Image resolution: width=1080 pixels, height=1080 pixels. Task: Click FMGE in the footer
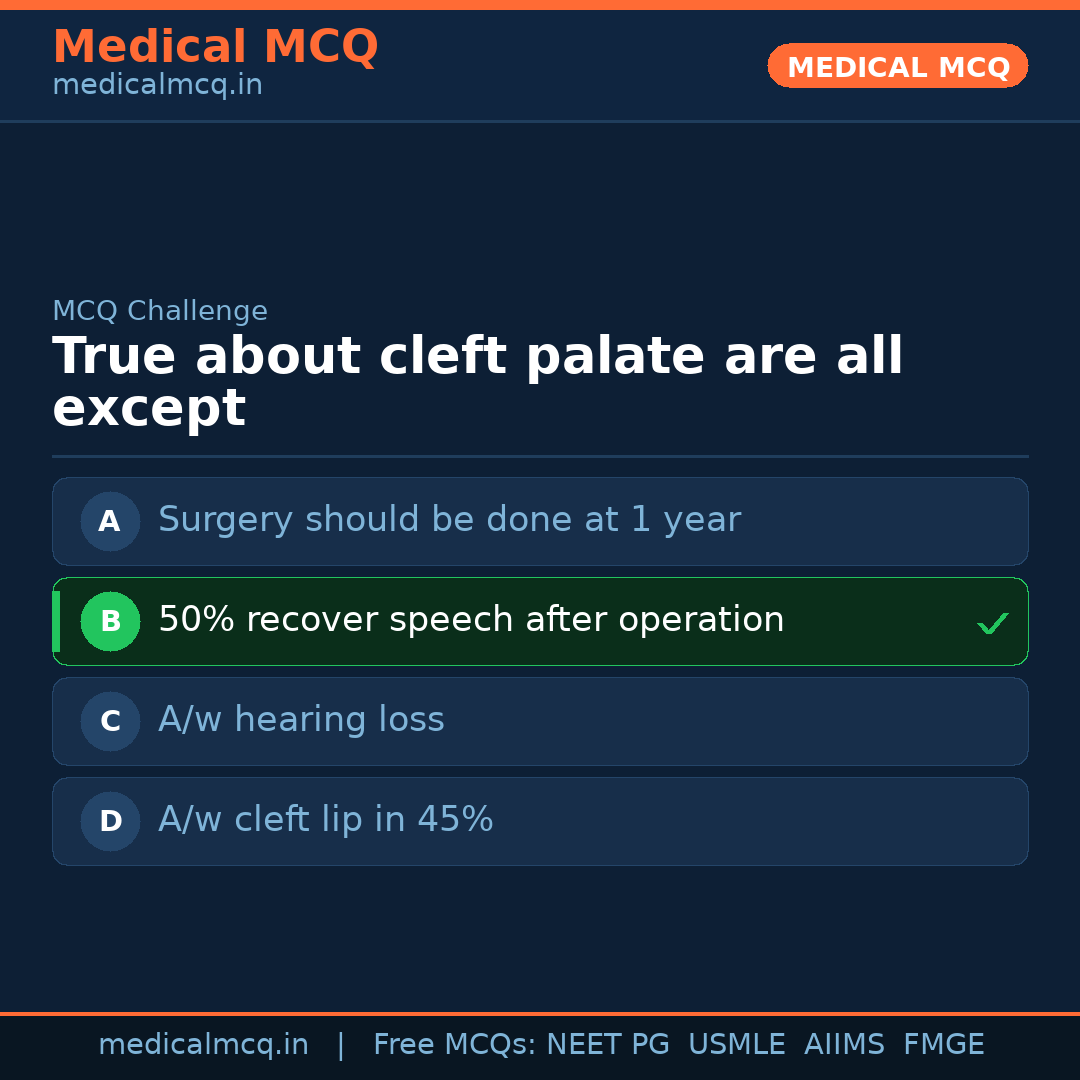[x=943, y=1045]
